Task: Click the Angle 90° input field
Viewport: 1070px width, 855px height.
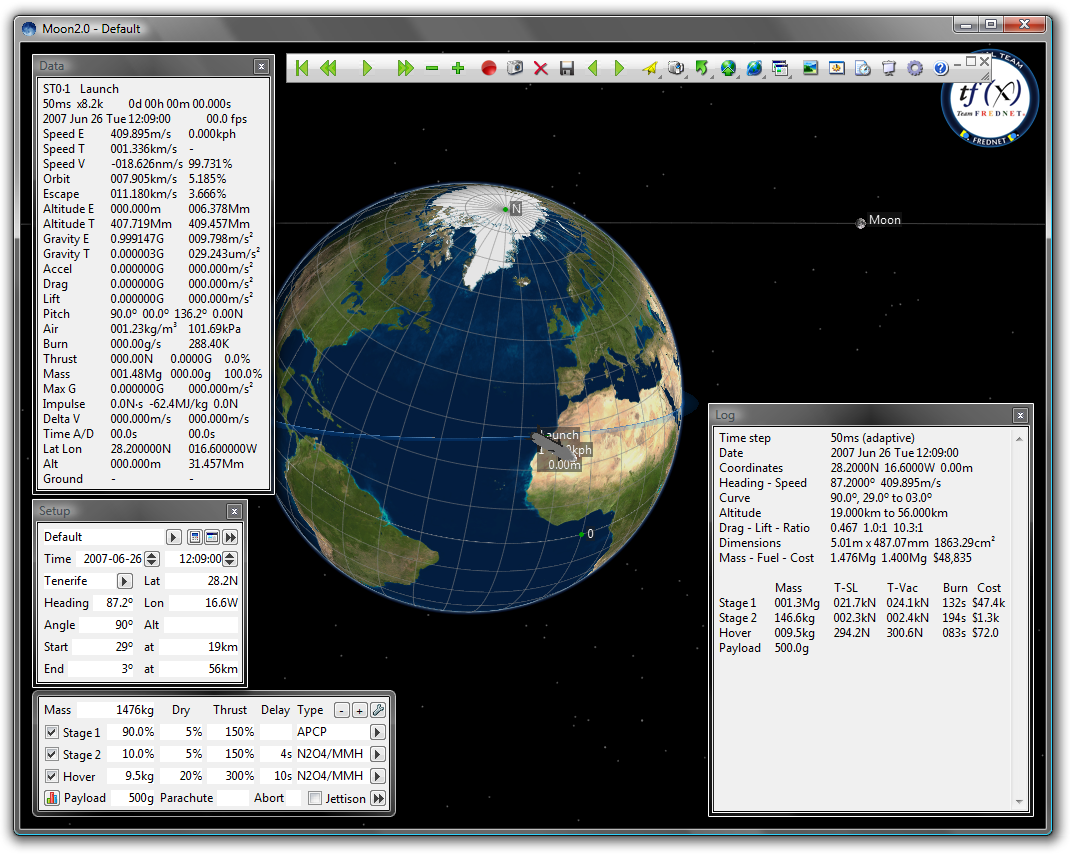Action: pyautogui.click(x=106, y=624)
